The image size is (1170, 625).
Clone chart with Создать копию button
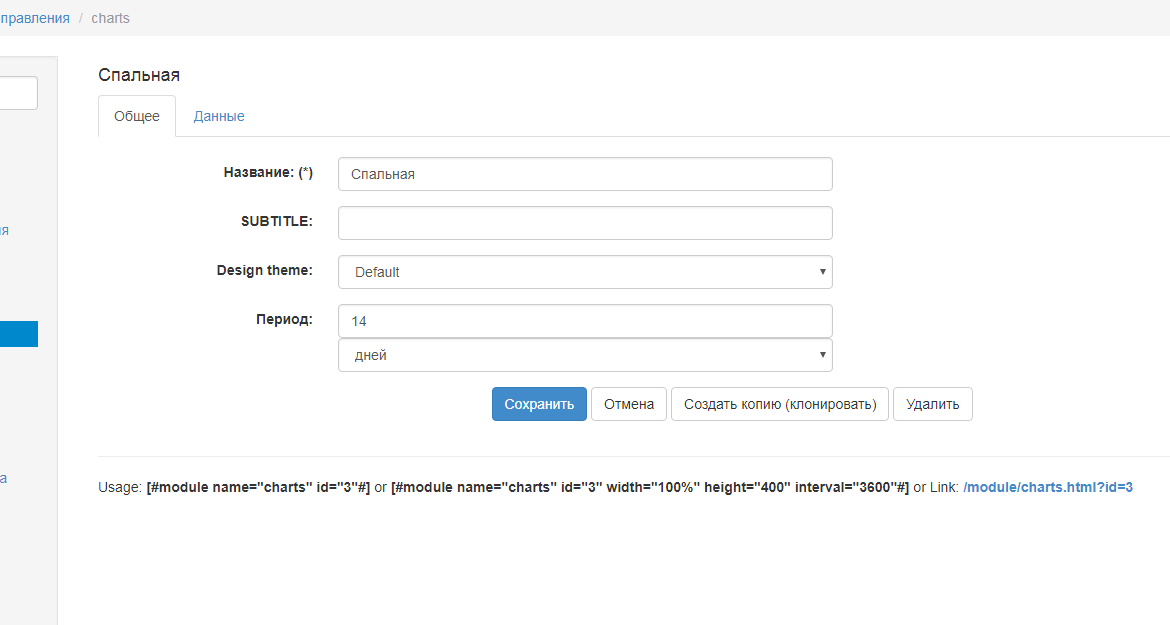[779, 404]
